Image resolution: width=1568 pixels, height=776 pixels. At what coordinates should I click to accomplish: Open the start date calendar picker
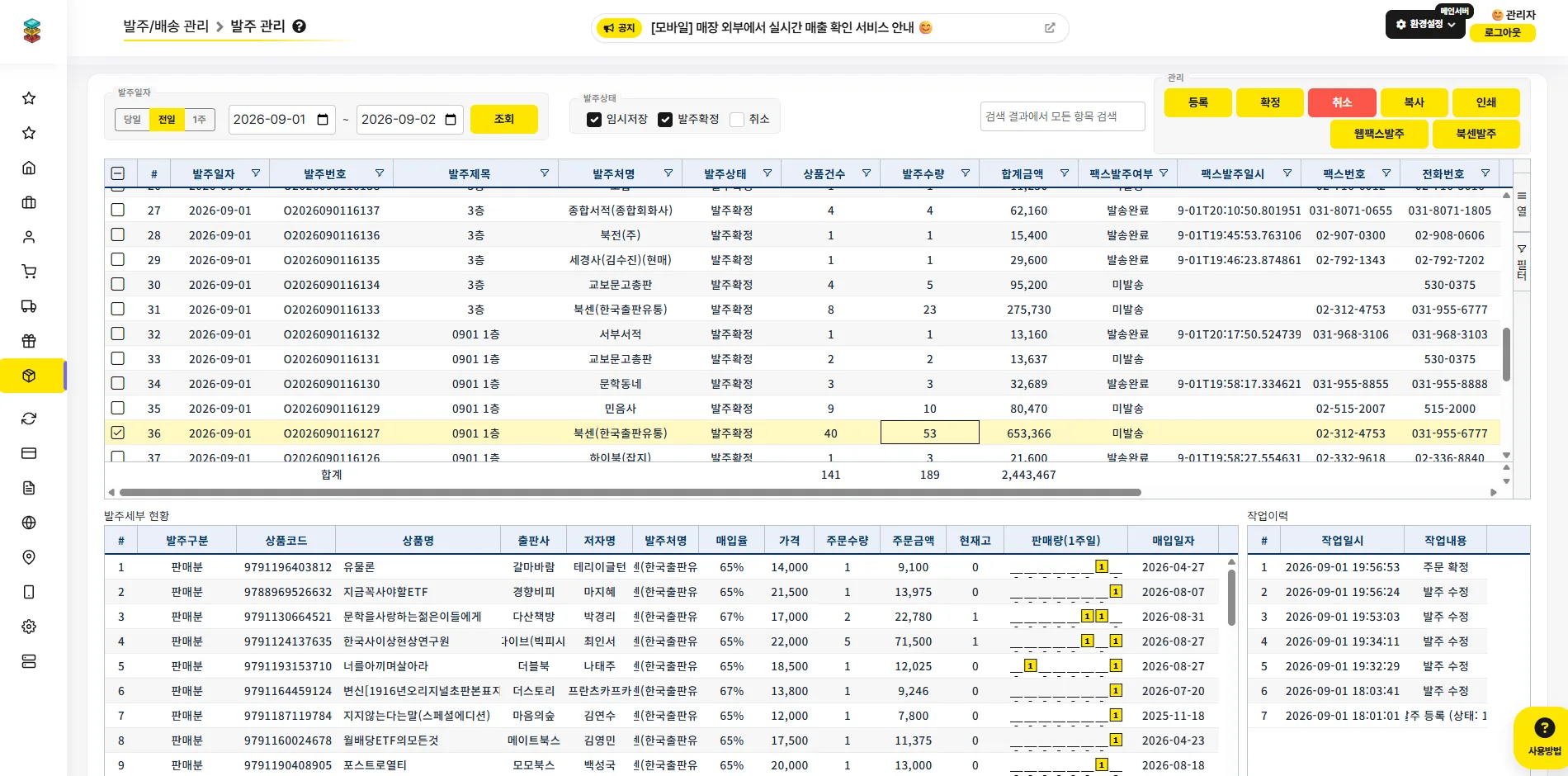(x=323, y=120)
